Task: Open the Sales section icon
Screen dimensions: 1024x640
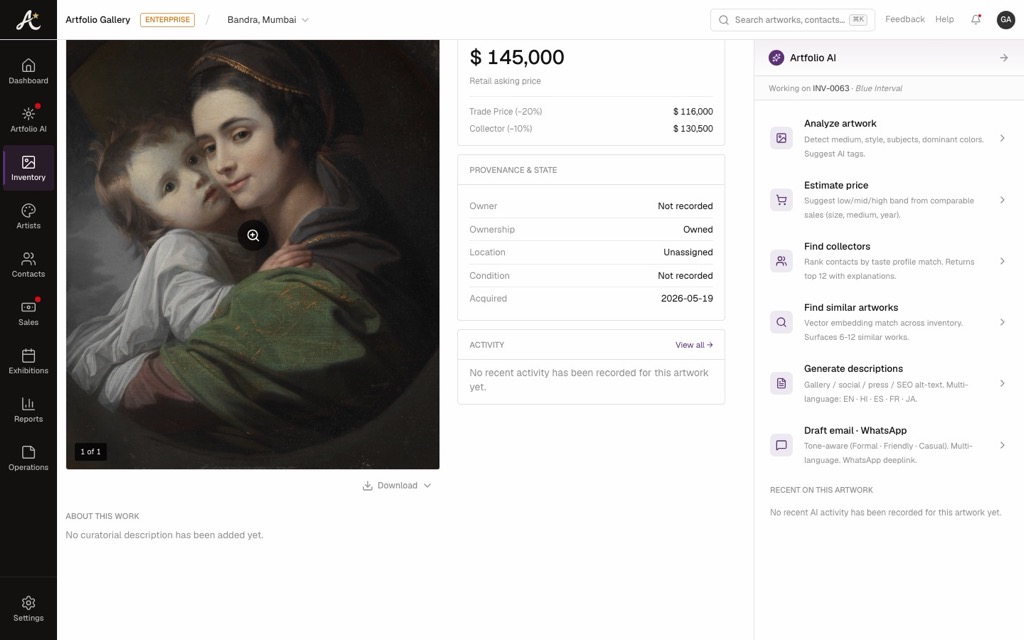Action: click(x=28, y=307)
